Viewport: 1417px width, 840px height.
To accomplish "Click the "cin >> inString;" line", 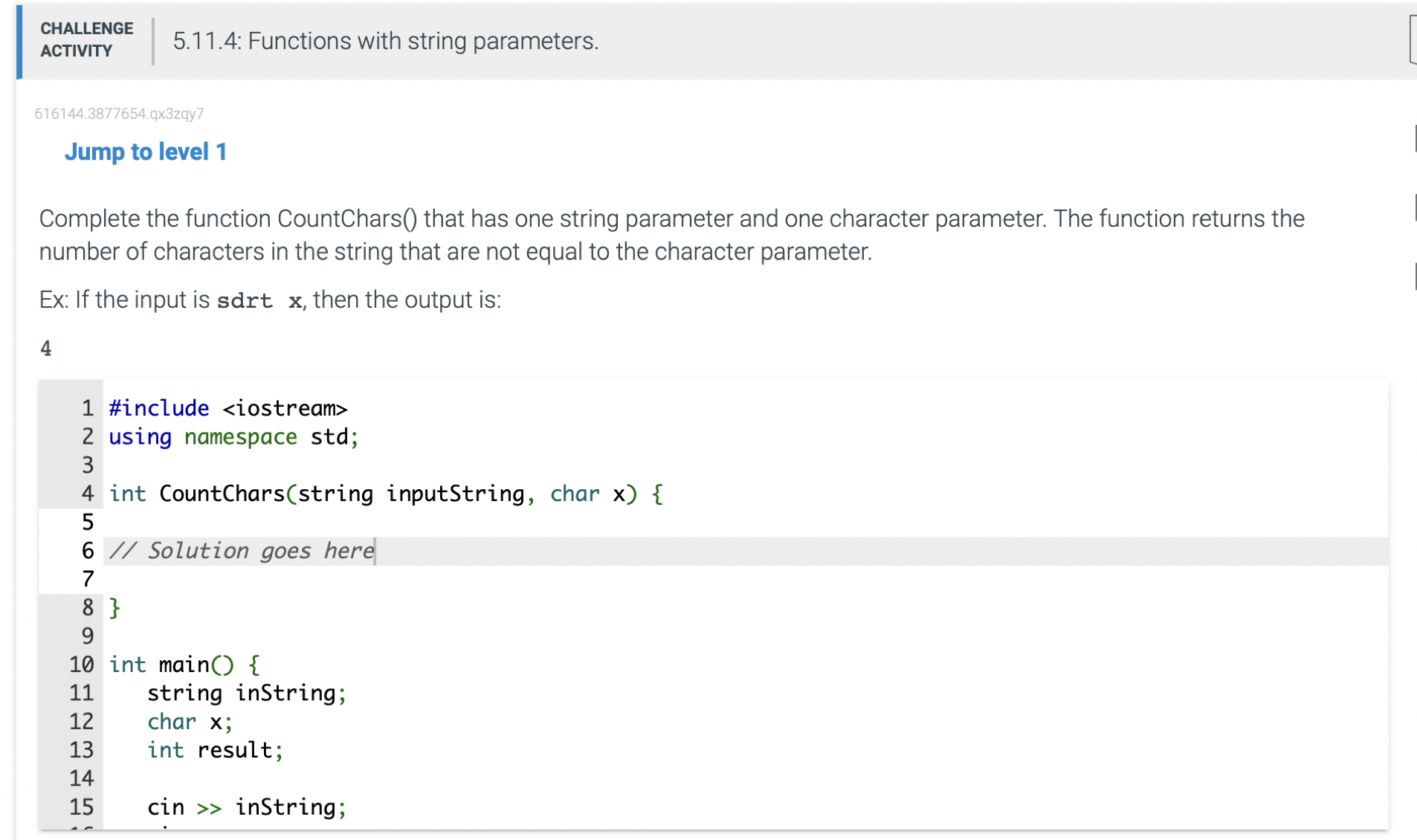I will click(246, 807).
